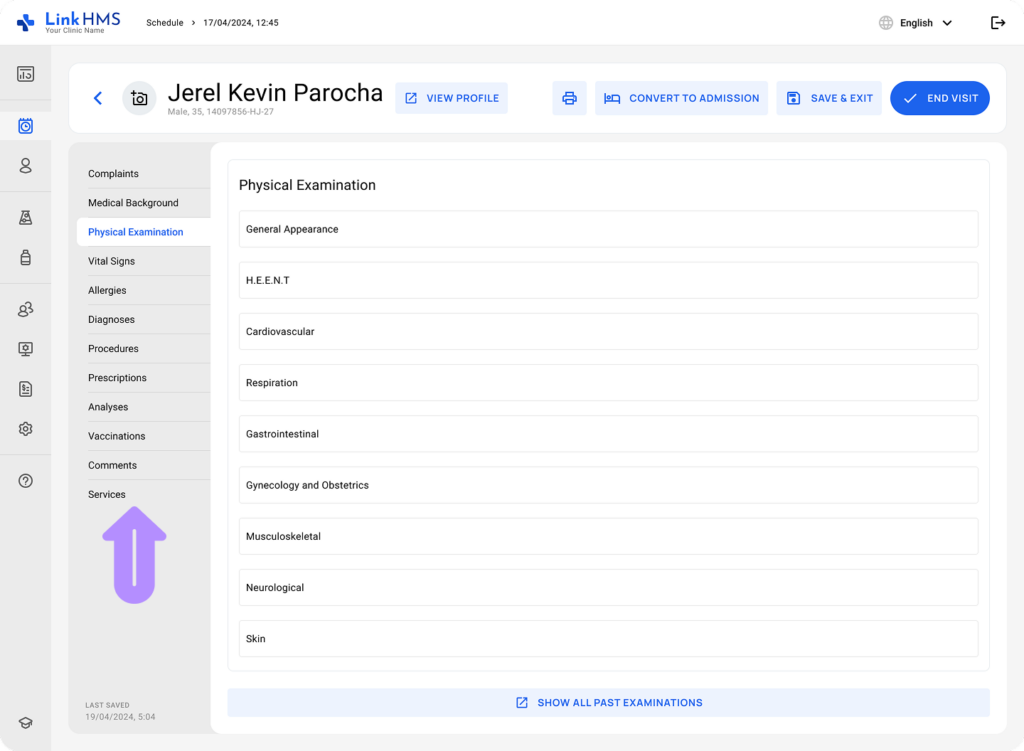Expand the Neurological examination section
The image size is (1024, 751).
click(x=608, y=588)
